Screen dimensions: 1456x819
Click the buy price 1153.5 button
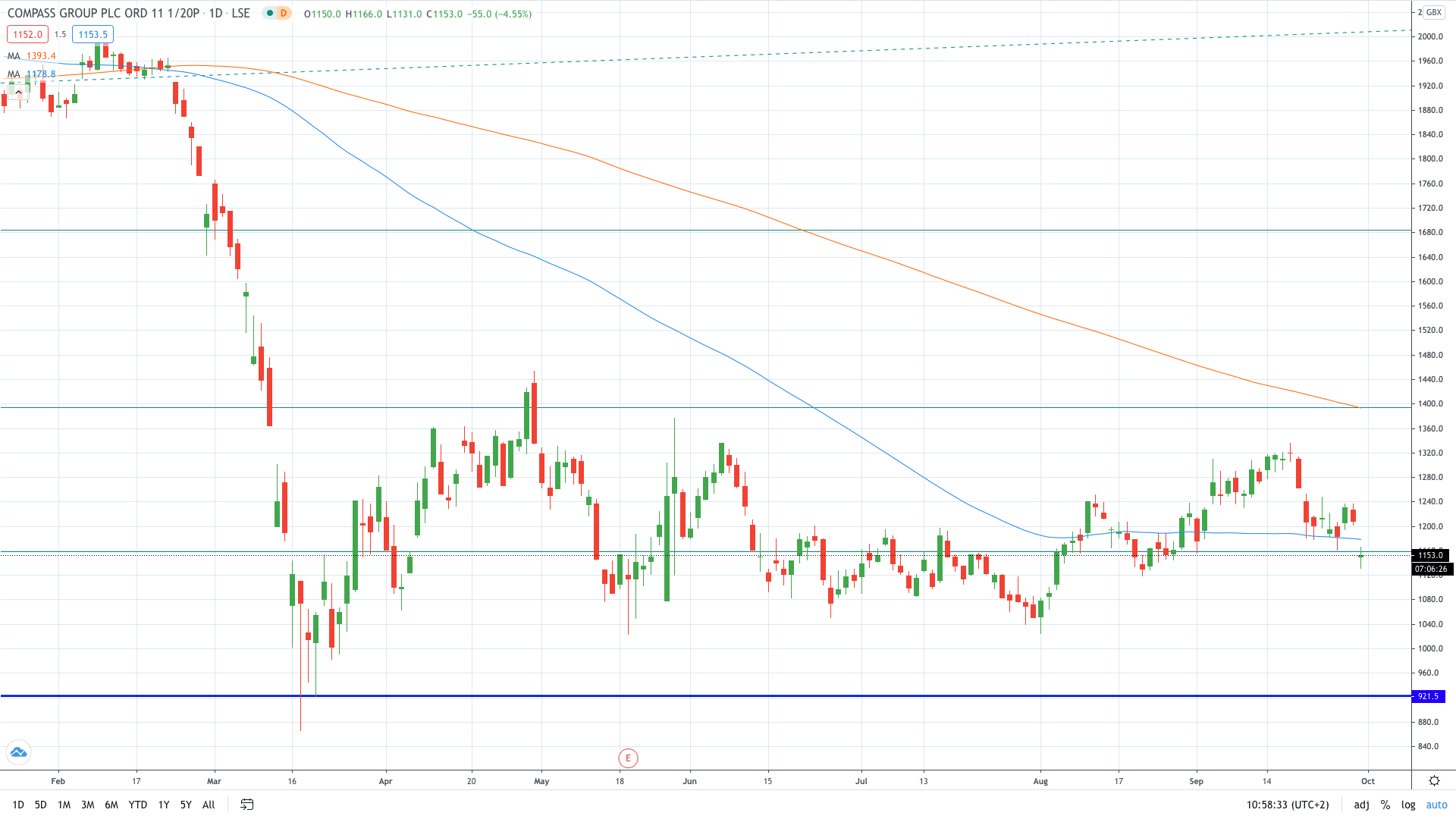point(93,34)
